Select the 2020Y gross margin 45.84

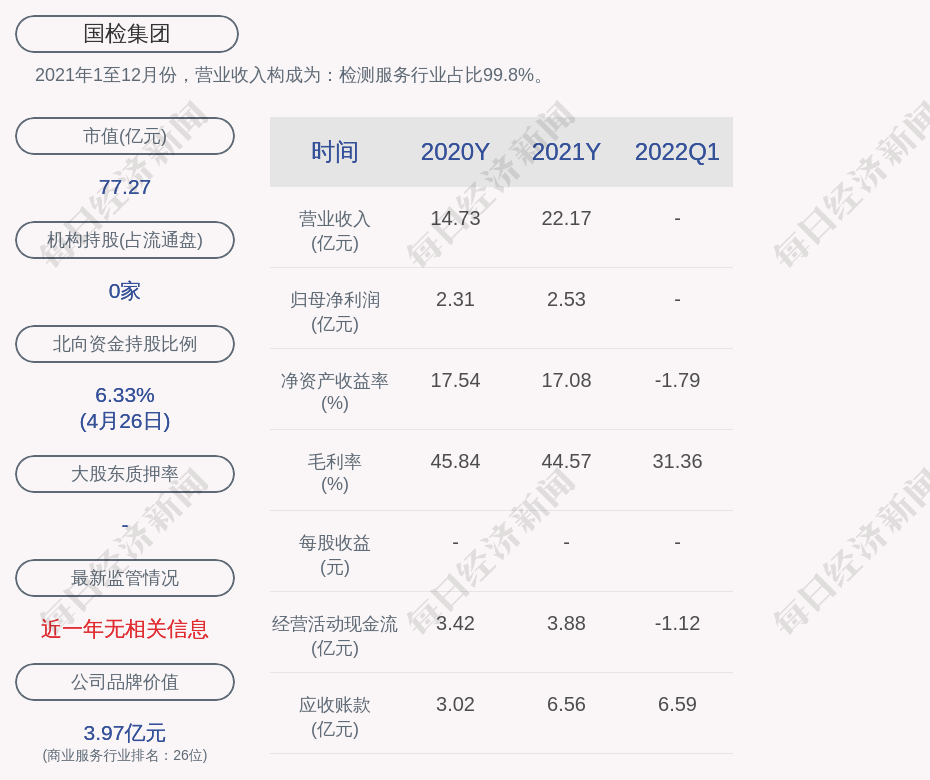click(455, 461)
